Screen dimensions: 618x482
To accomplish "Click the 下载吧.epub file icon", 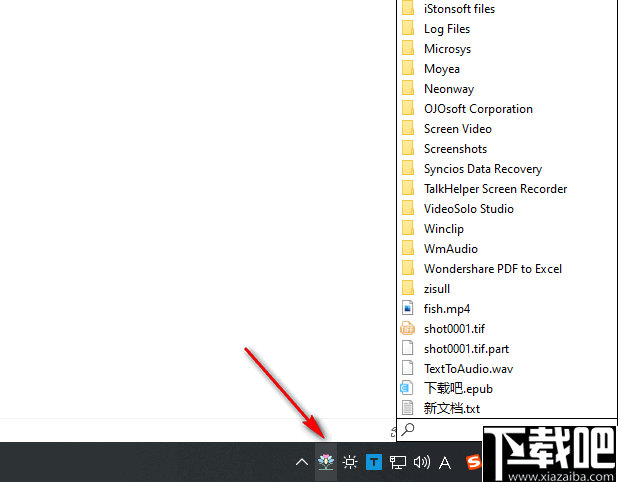I will pos(407,388).
